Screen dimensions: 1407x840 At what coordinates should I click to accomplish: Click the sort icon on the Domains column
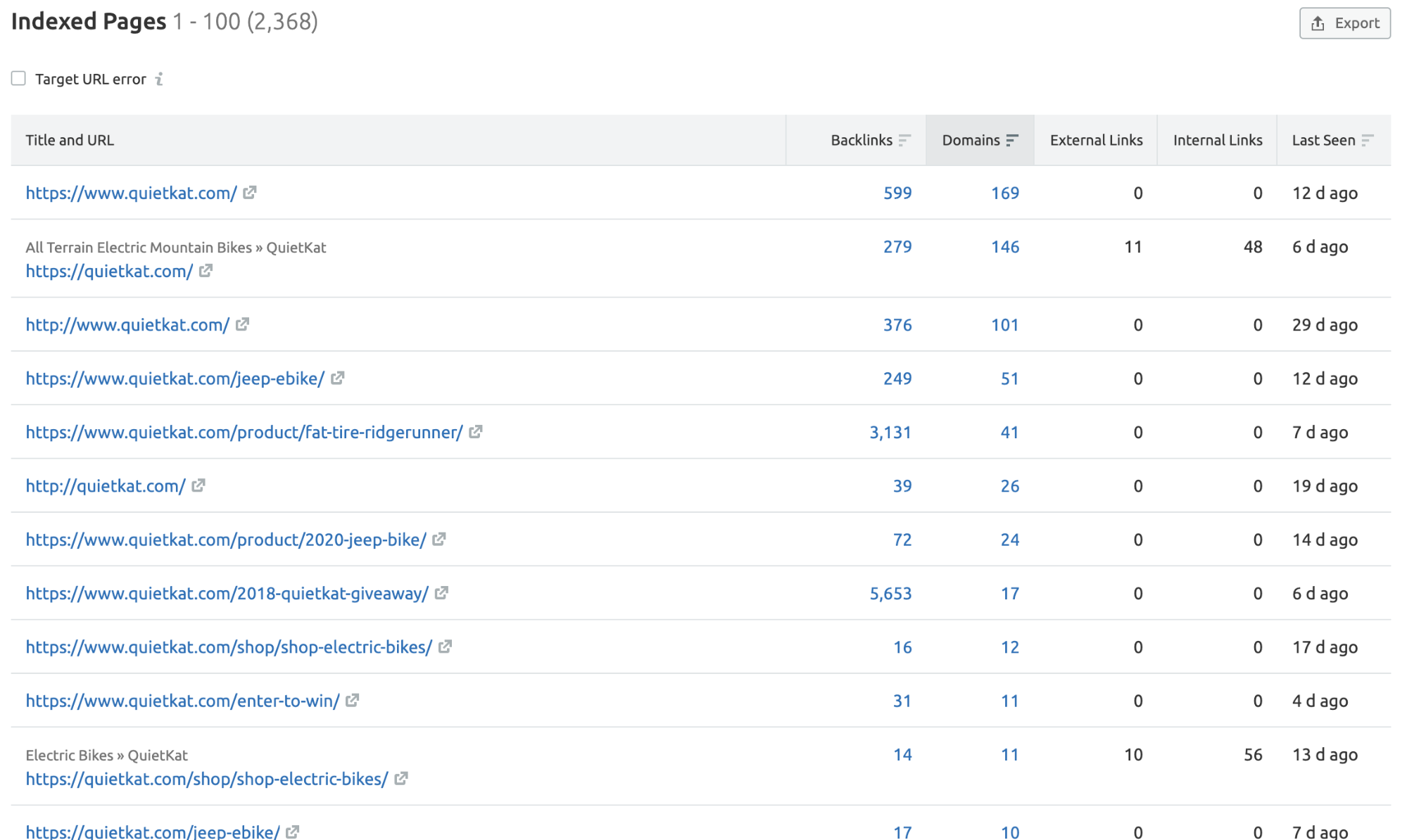tap(1013, 140)
